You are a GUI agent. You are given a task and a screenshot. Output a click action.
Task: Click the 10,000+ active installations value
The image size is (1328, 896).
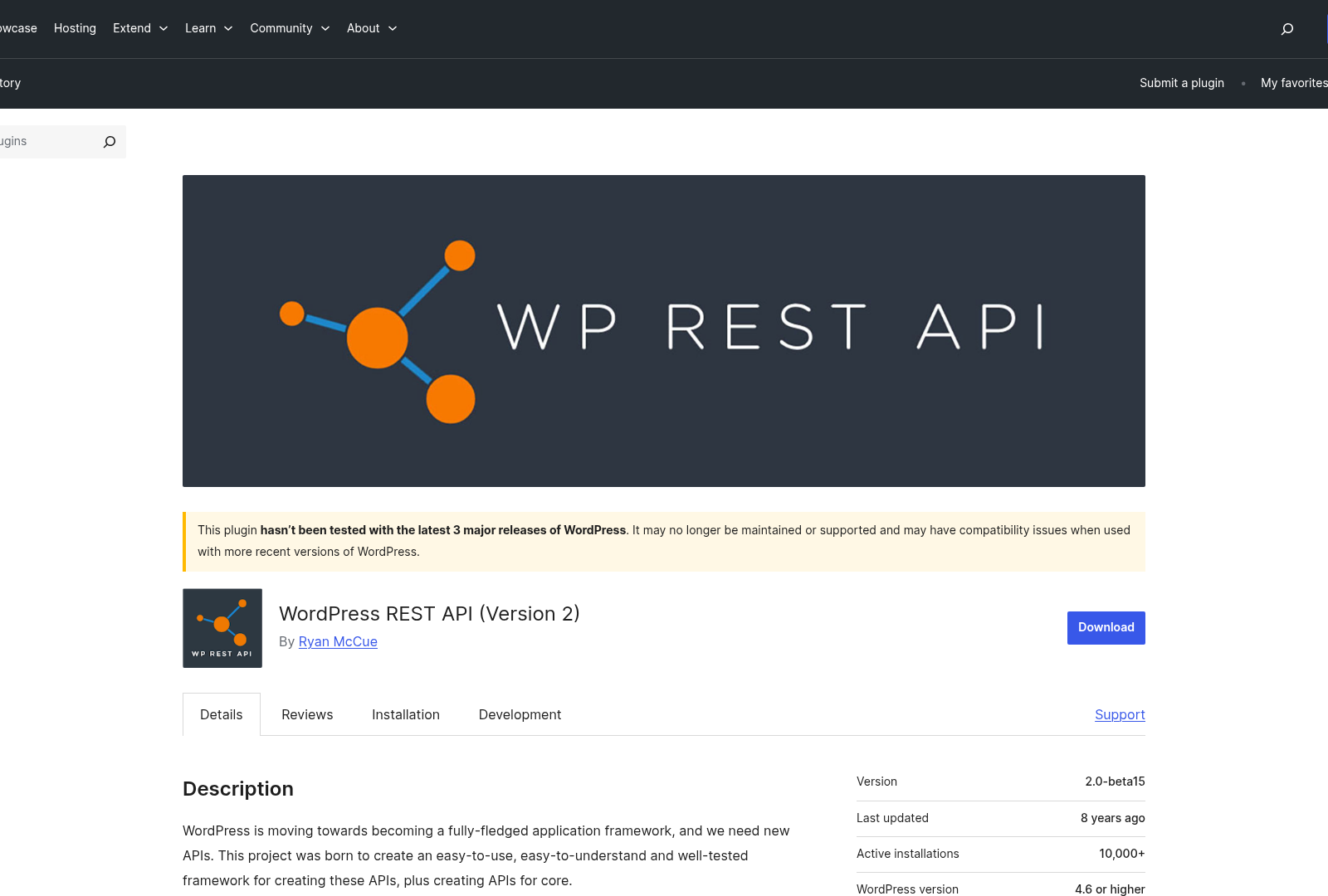coord(1122,854)
